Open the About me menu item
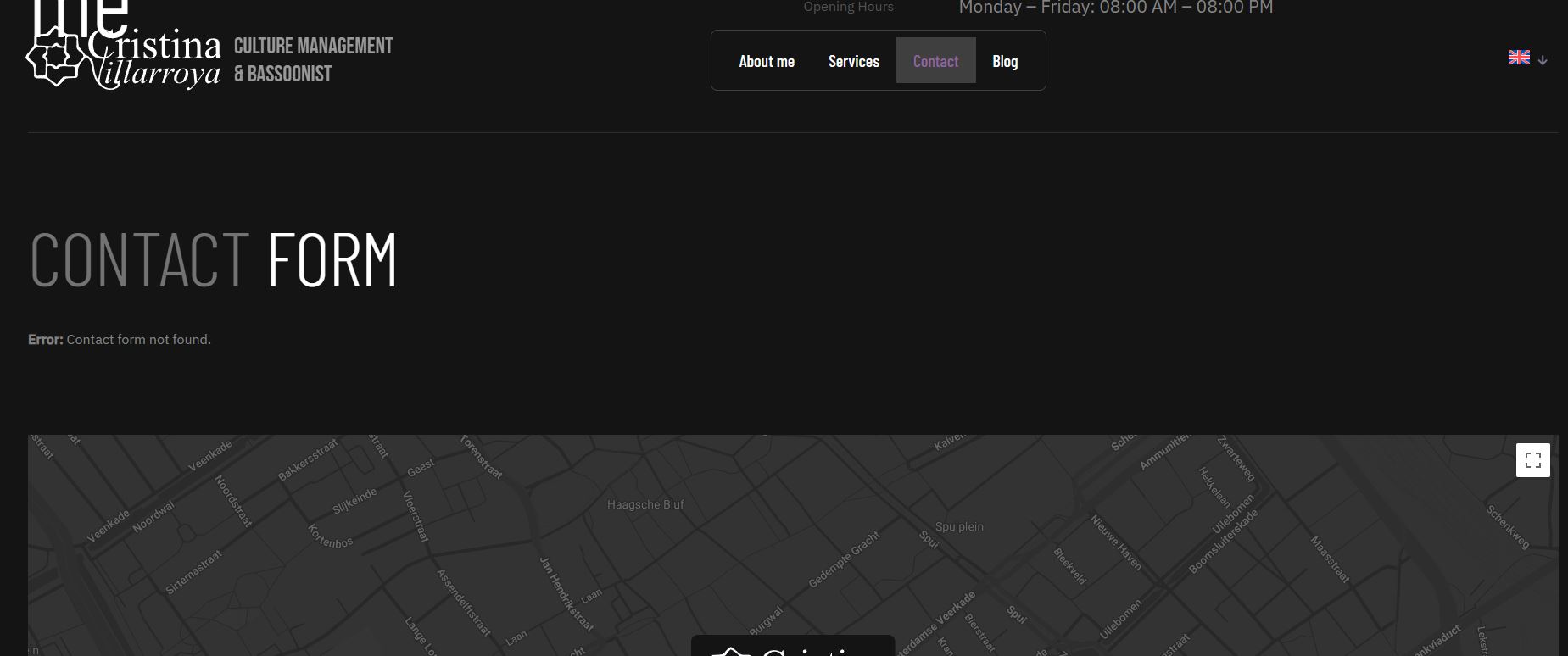 (x=766, y=61)
